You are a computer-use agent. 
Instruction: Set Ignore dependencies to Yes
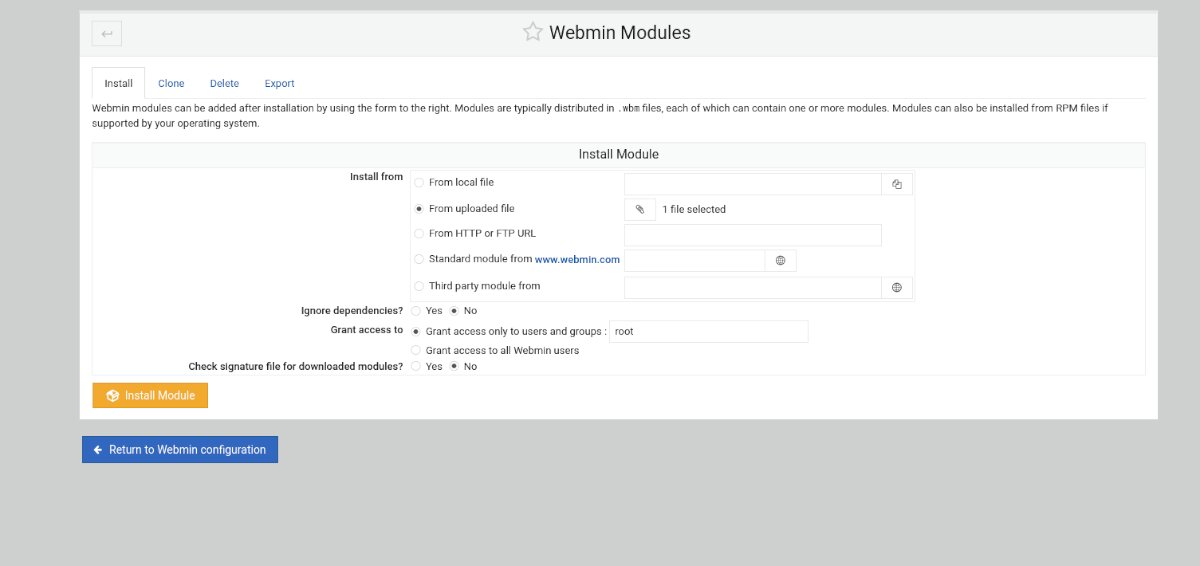click(416, 311)
